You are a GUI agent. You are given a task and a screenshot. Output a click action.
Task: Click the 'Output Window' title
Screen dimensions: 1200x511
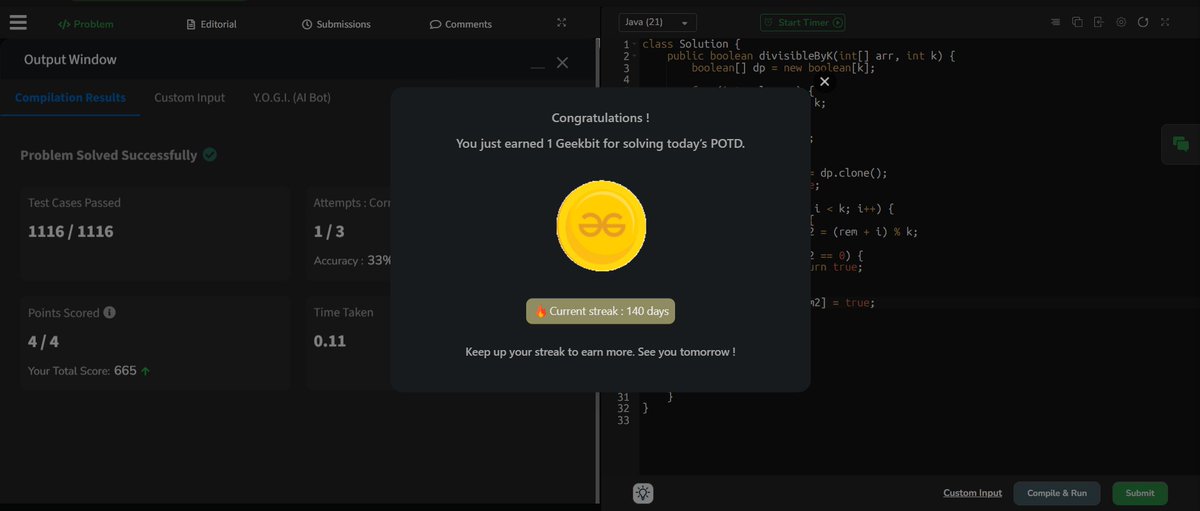tap(70, 60)
